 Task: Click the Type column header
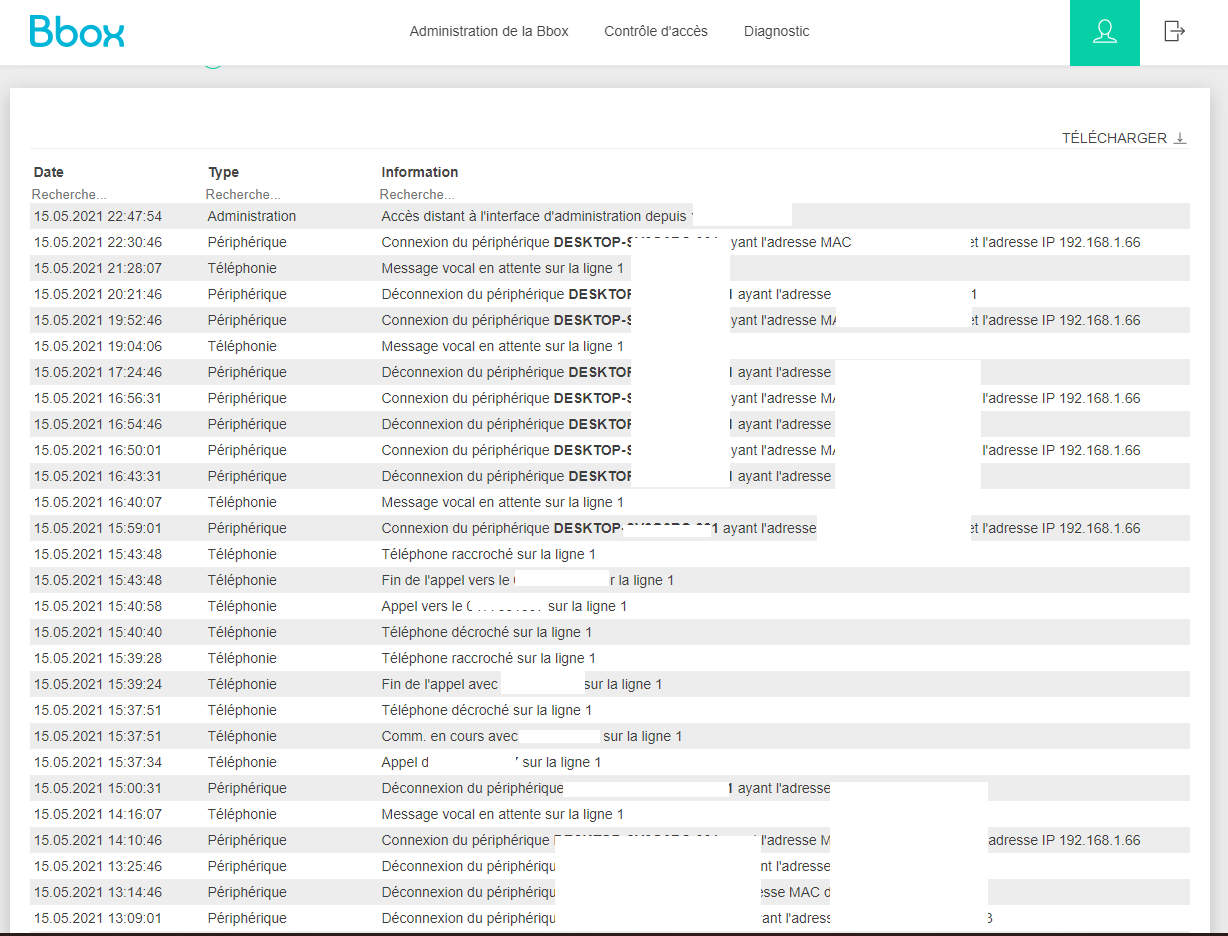point(224,172)
